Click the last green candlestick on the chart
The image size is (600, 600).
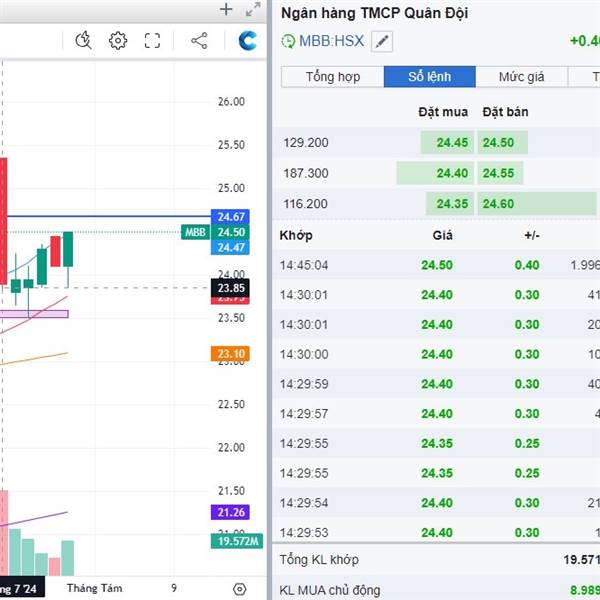click(68, 249)
